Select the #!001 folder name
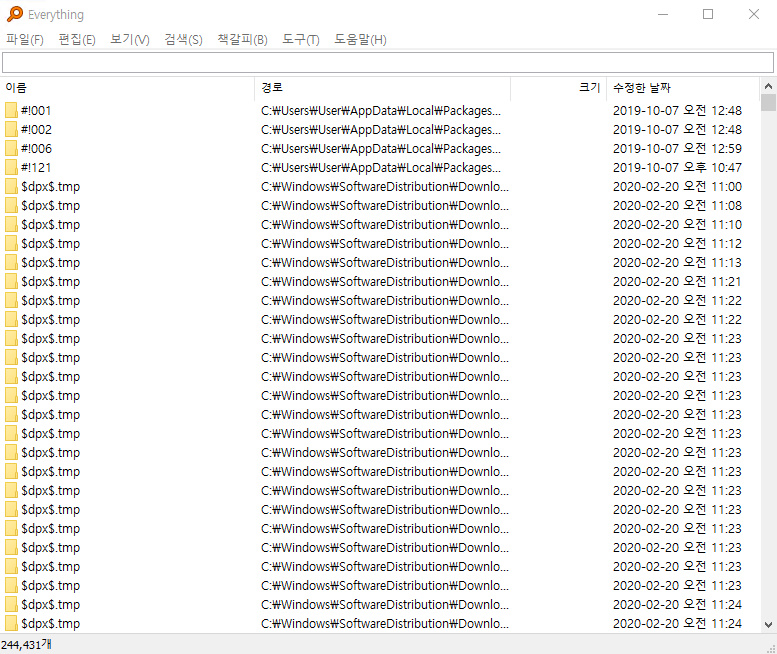Image resolution: width=777 pixels, height=654 pixels. (x=36, y=110)
